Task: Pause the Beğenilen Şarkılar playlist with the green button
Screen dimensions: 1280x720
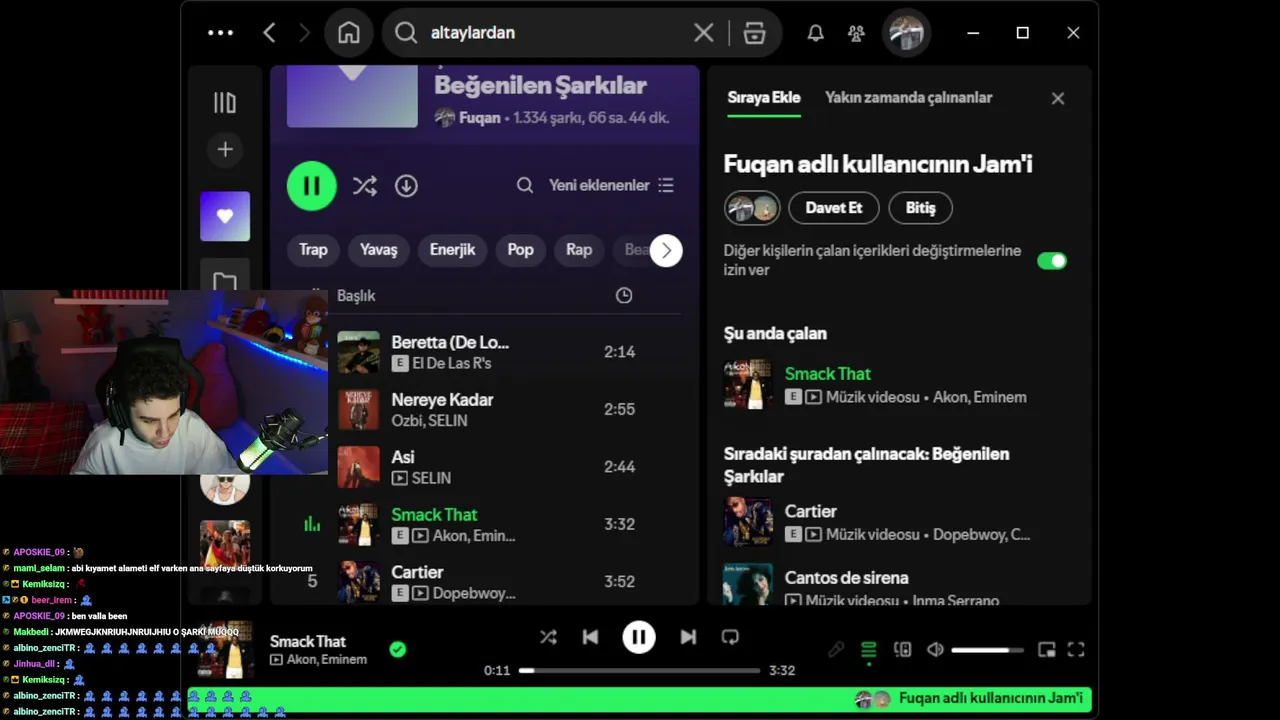Action: point(312,186)
